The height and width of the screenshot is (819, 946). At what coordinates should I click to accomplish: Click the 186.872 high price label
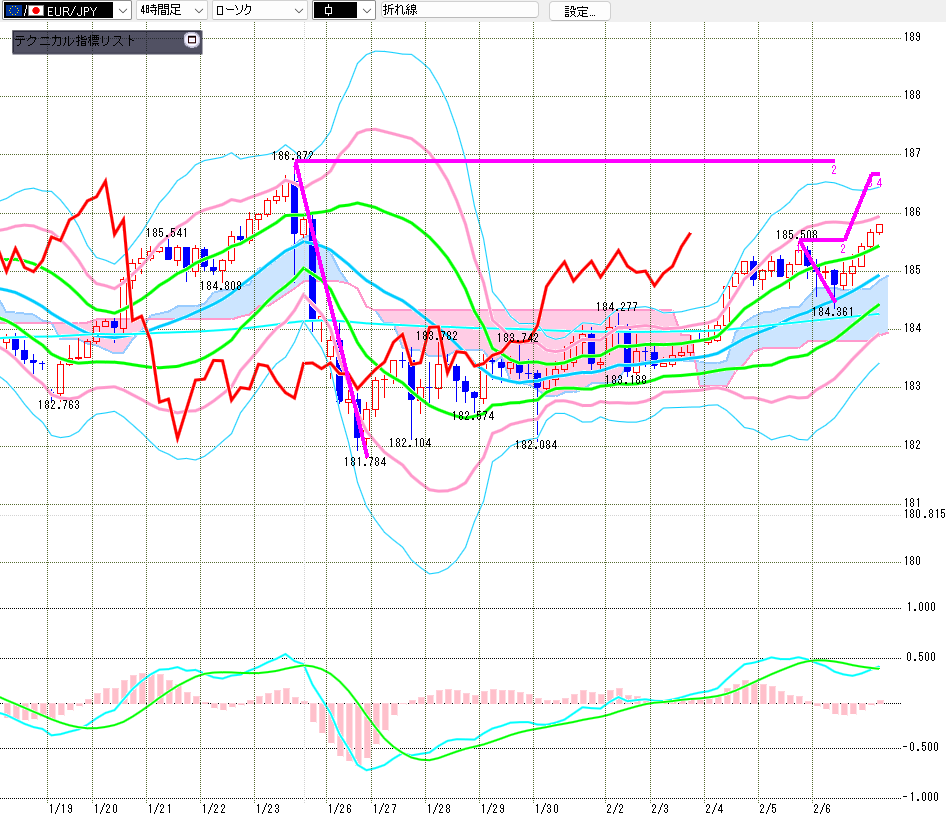(x=292, y=156)
